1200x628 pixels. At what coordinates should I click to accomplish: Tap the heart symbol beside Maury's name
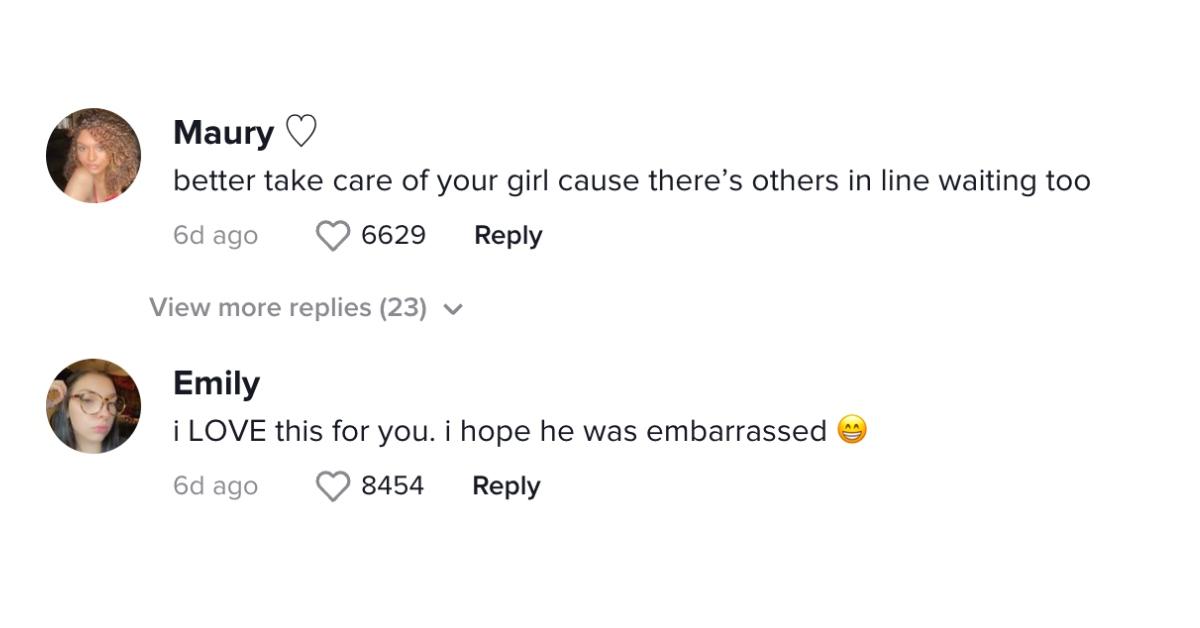(x=303, y=131)
